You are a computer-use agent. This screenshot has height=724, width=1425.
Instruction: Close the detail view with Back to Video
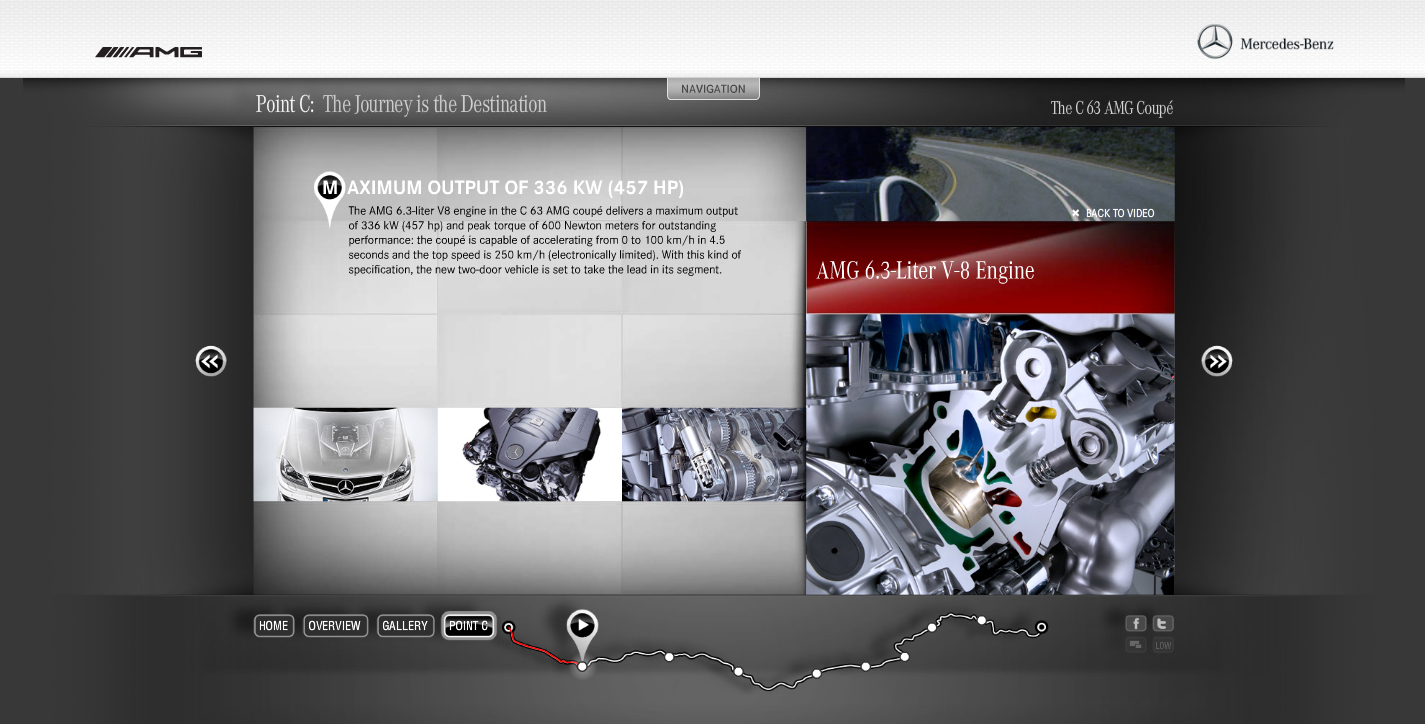[x=1113, y=213]
